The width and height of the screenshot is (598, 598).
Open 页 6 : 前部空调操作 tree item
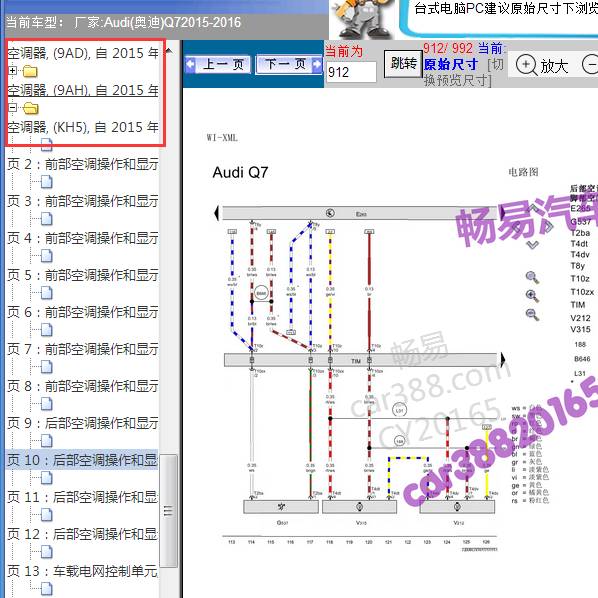(83, 312)
